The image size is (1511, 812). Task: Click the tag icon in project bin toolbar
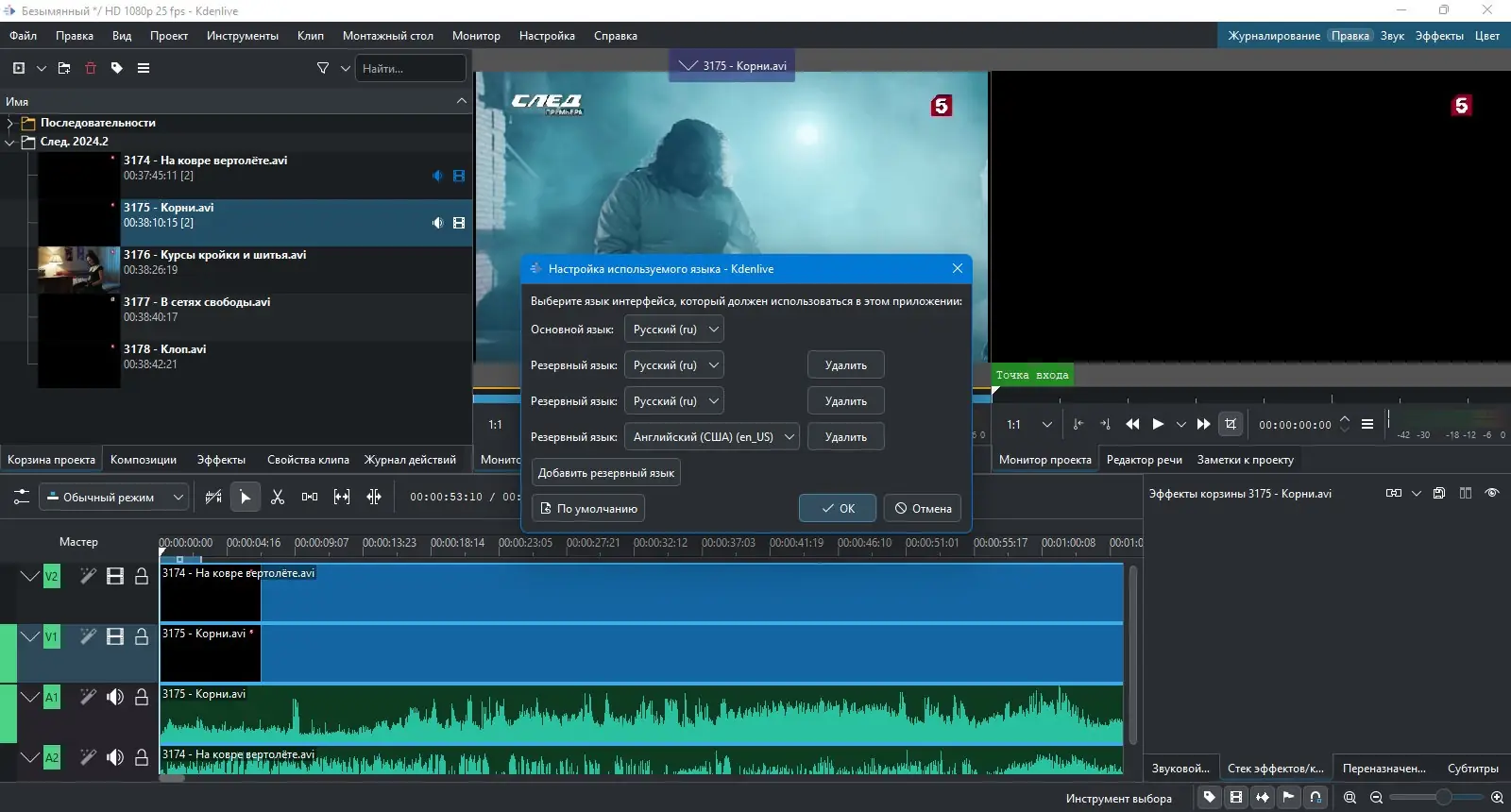[117, 68]
